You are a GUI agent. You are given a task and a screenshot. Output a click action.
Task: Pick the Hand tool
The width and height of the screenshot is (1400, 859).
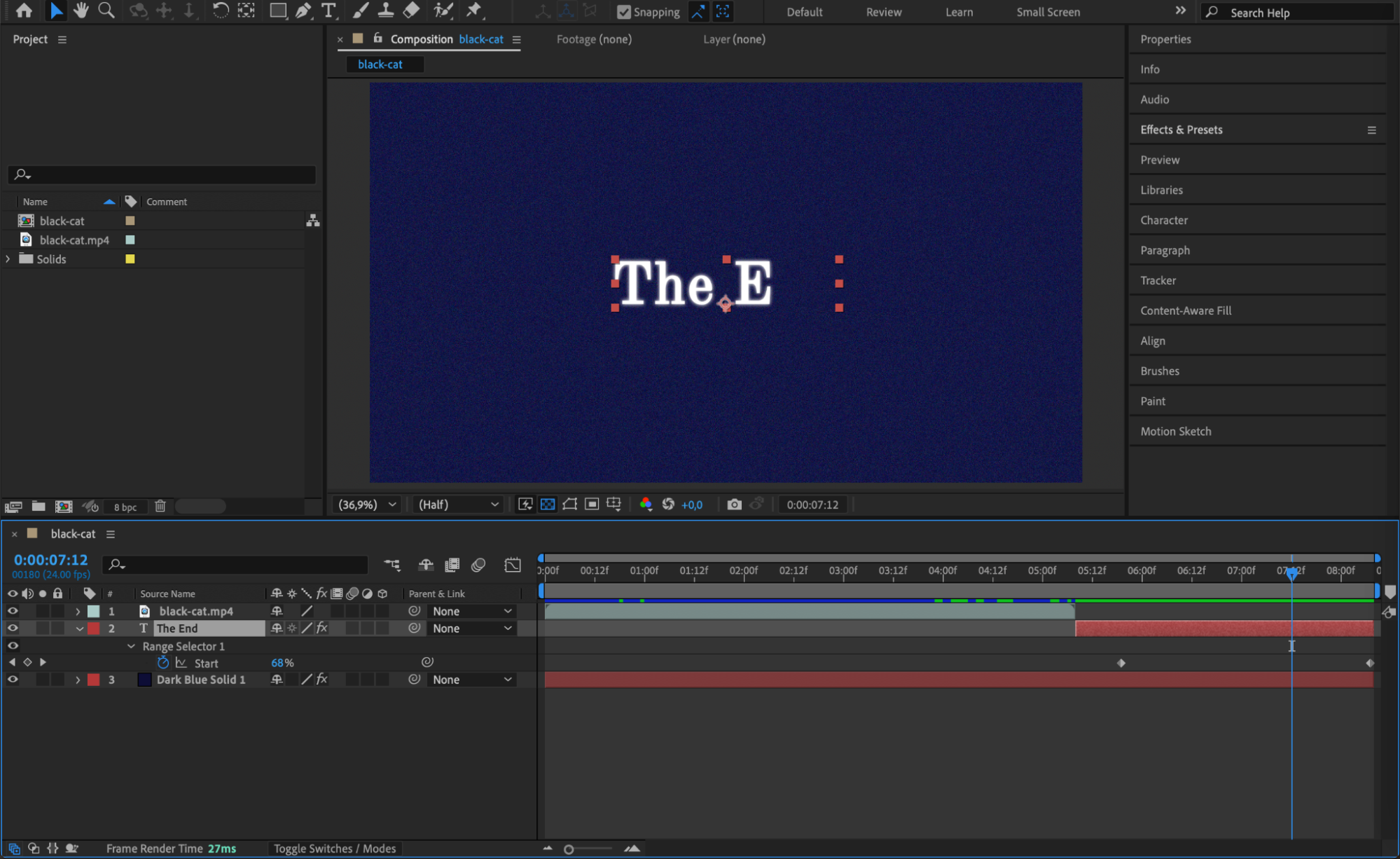click(x=81, y=11)
